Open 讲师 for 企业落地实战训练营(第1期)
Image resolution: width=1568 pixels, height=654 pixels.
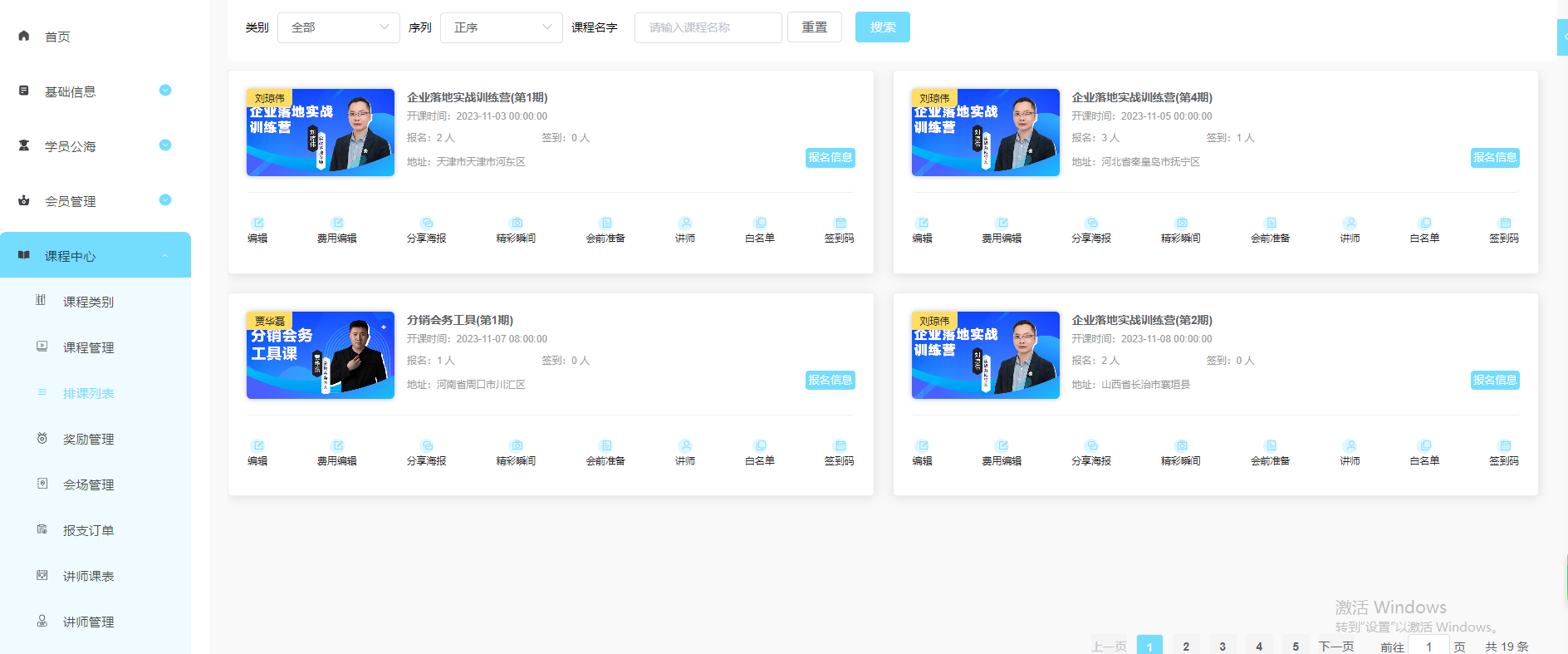coord(685,230)
